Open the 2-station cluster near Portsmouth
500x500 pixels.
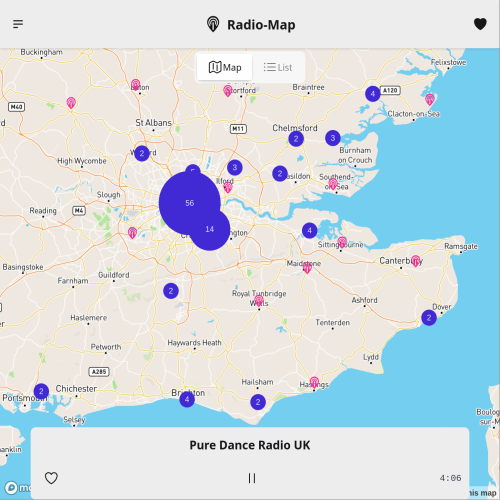pos(41,391)
